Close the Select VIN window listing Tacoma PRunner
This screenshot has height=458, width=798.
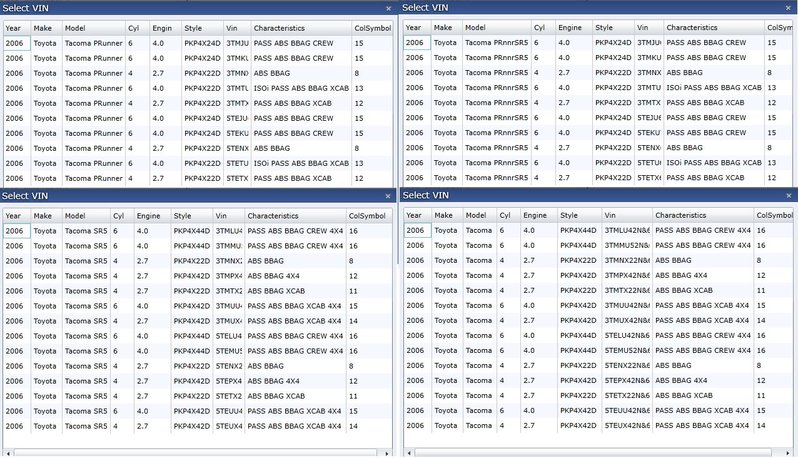click(388, 9)
